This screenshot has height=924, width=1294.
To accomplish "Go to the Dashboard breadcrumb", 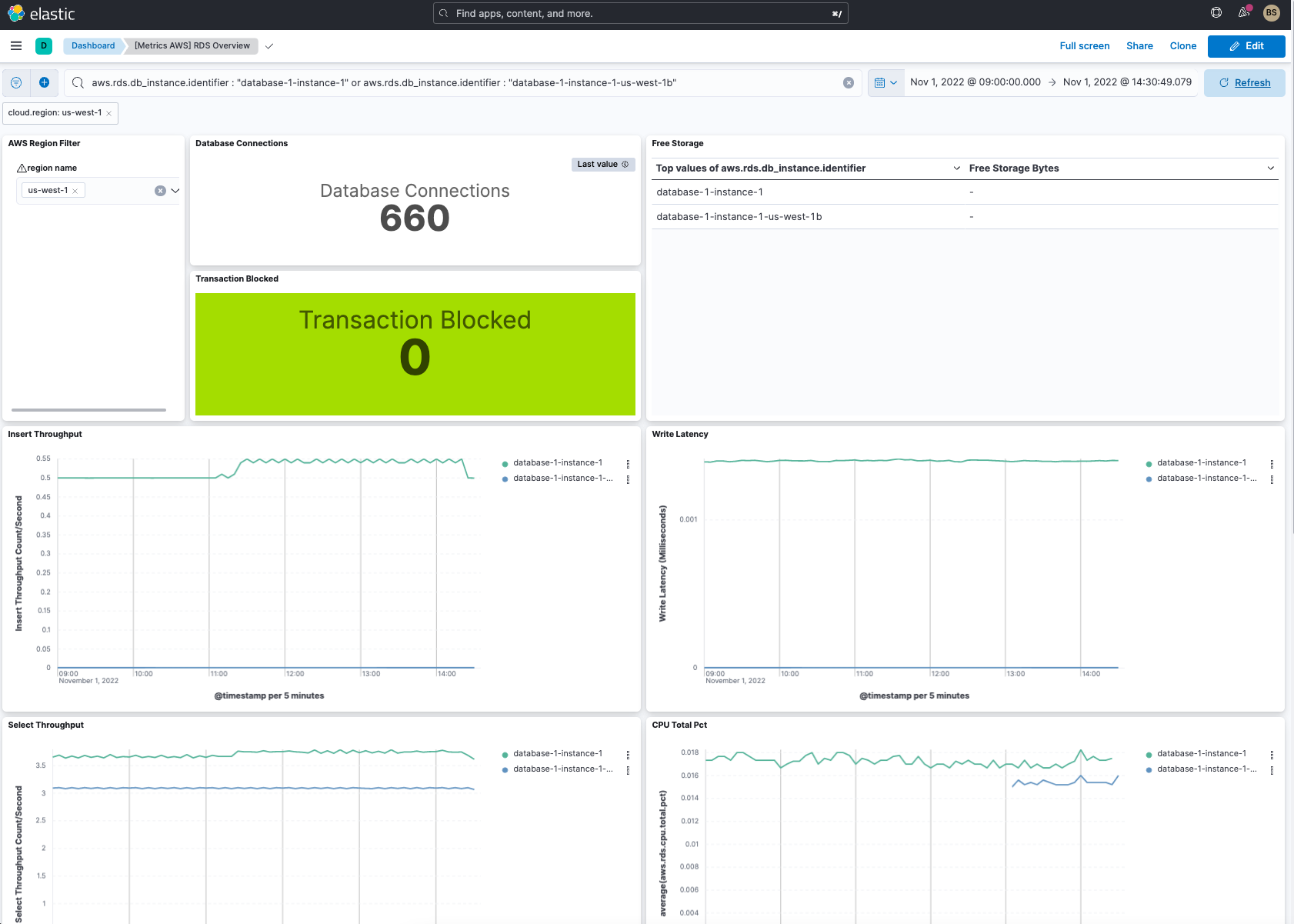I will [x=93, y=46].
